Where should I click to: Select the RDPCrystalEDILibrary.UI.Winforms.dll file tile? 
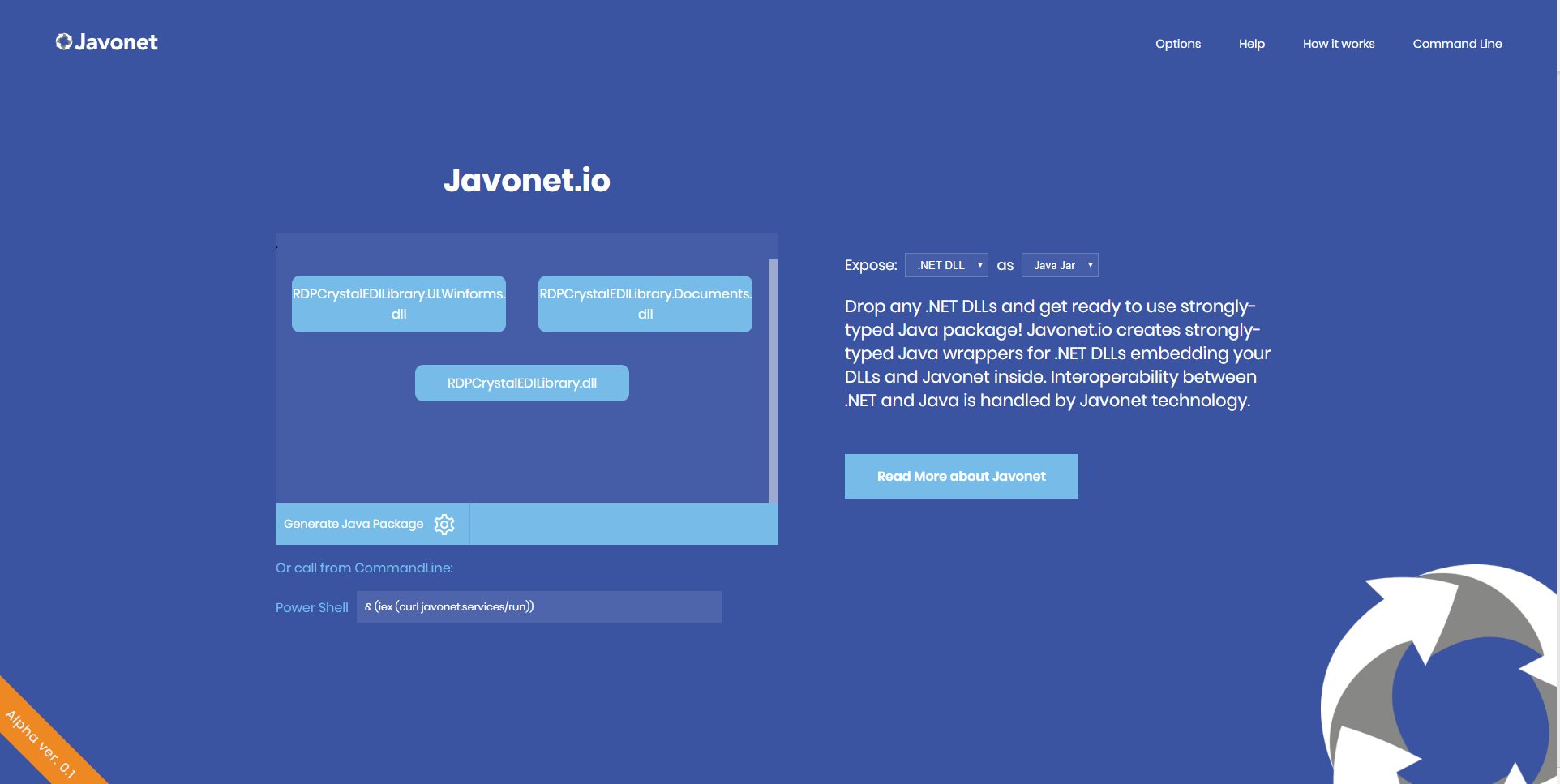pos(399,304)
